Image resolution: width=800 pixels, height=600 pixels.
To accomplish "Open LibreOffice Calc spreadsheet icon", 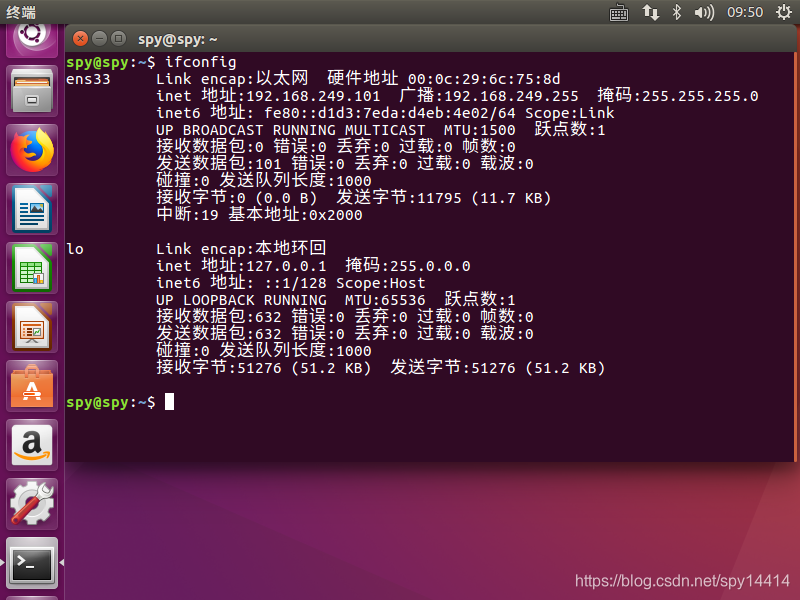I will click(x=32, y=268).
